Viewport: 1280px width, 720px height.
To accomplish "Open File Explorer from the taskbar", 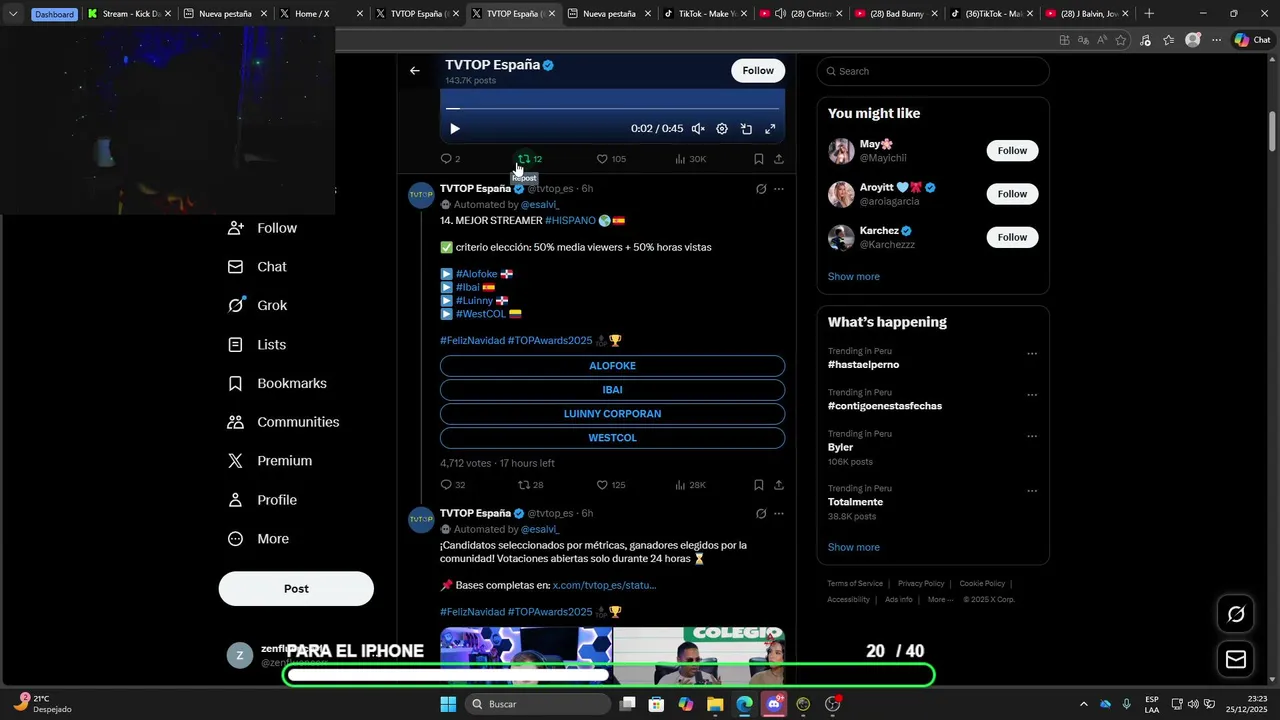I will (715, 704).
